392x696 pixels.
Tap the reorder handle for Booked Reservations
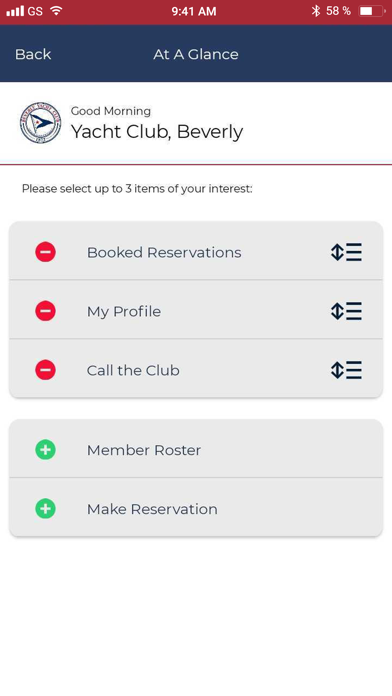[x=346, y=252]
